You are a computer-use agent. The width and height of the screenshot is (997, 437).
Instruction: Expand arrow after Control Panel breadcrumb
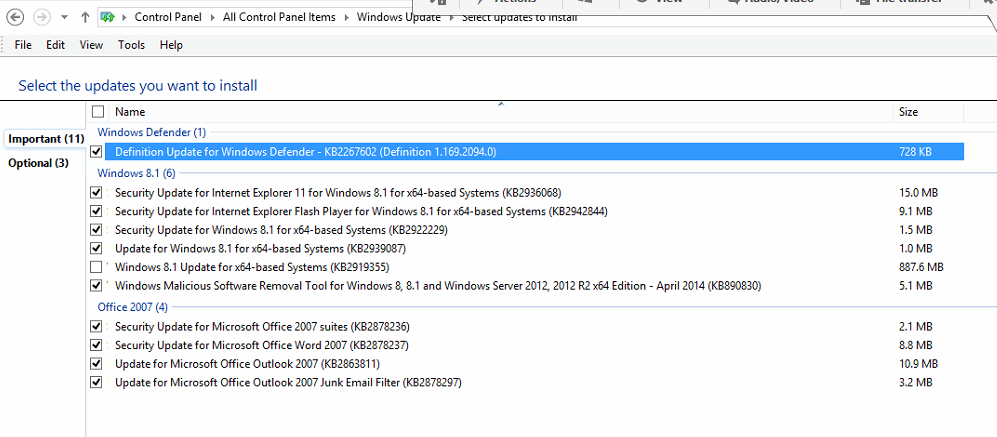tap(212, 18)
